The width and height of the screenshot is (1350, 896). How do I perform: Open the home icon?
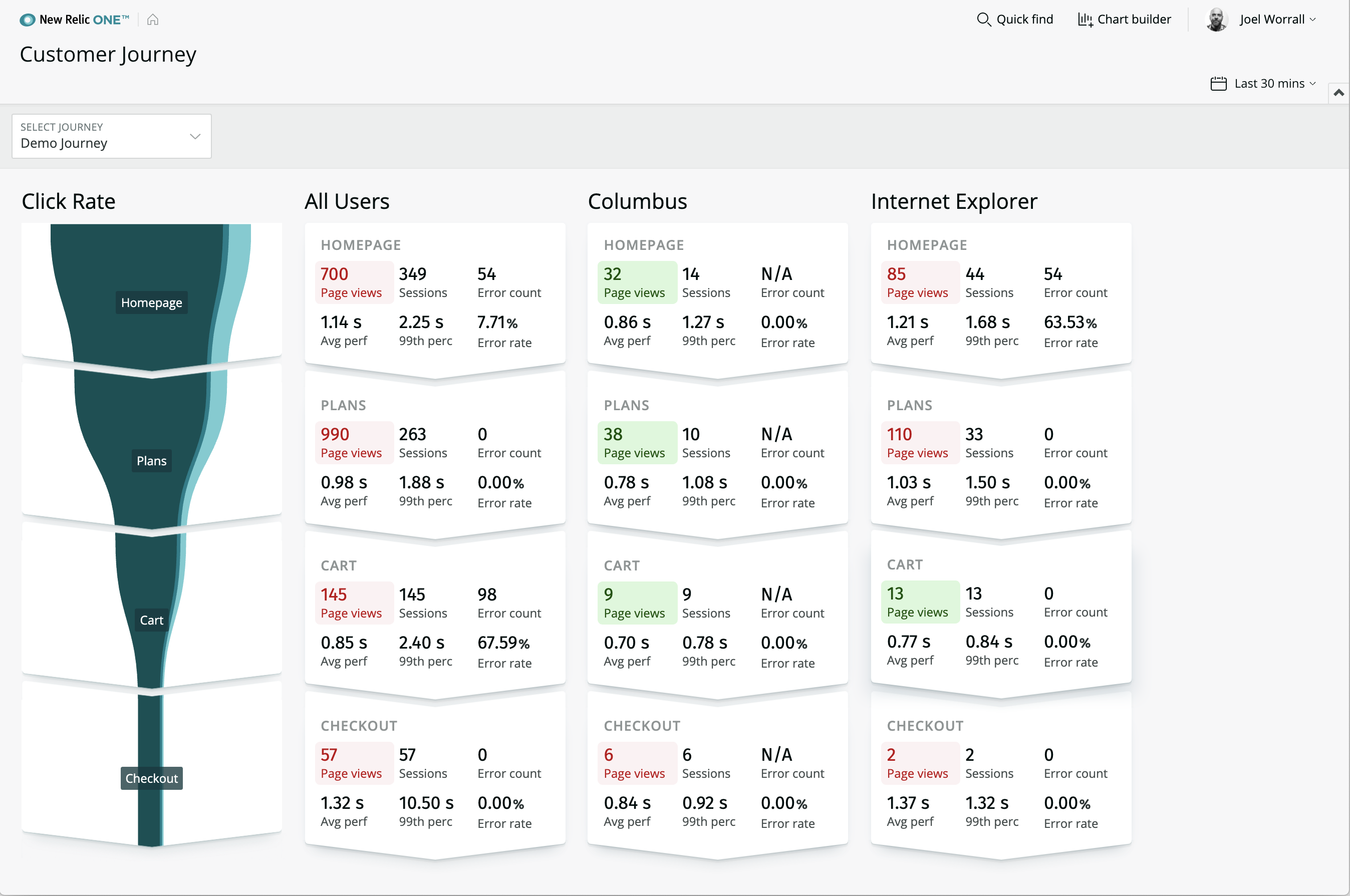(153, 20)
